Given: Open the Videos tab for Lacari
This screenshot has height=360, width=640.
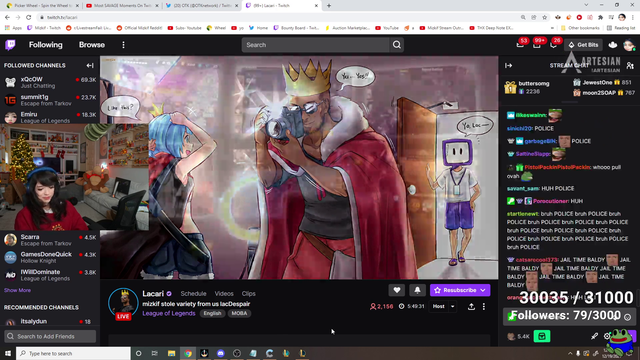Looking at the screenshot, I should [224, 293].
